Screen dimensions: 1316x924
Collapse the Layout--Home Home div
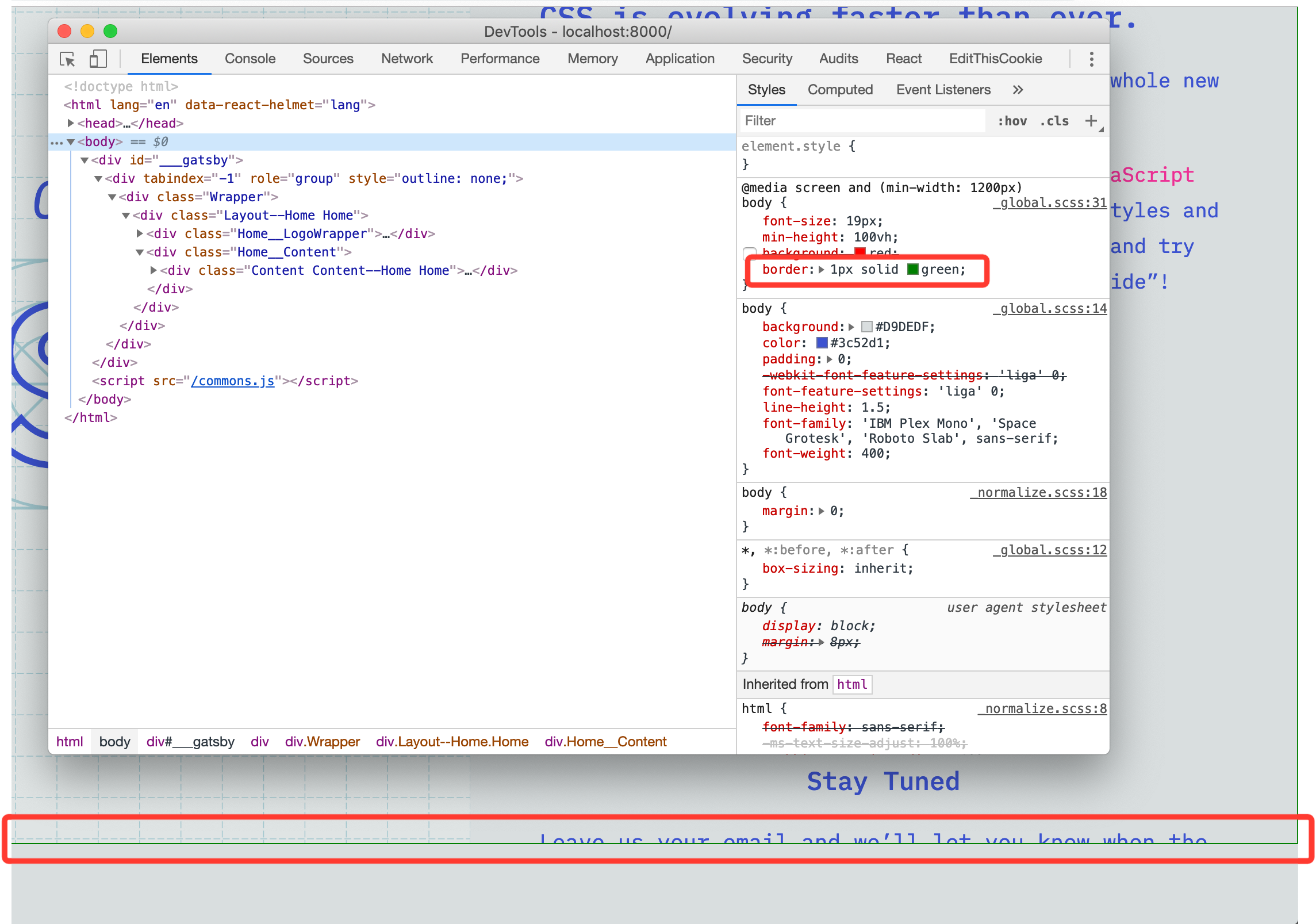[x=126, y=216]
